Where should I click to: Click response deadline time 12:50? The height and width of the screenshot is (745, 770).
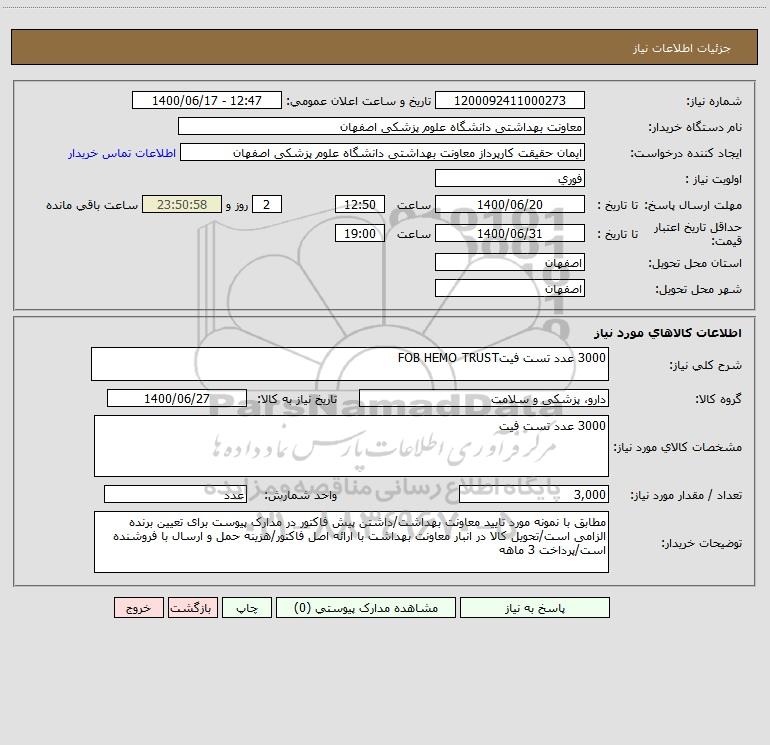[359, 205]
